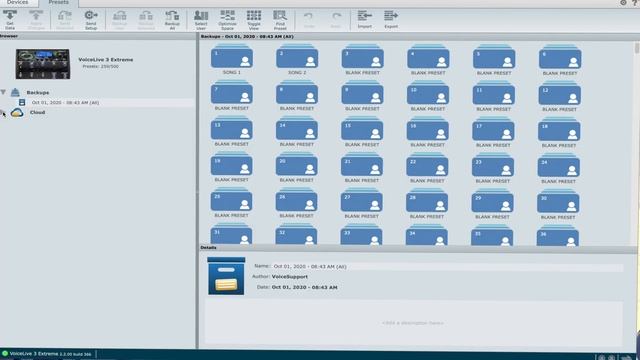The height and width of the screenshot is (360, 640).
Task: Select the Oct 01, 2020 - 08:43 AM backup entry
Action: (x=65, y=102)
